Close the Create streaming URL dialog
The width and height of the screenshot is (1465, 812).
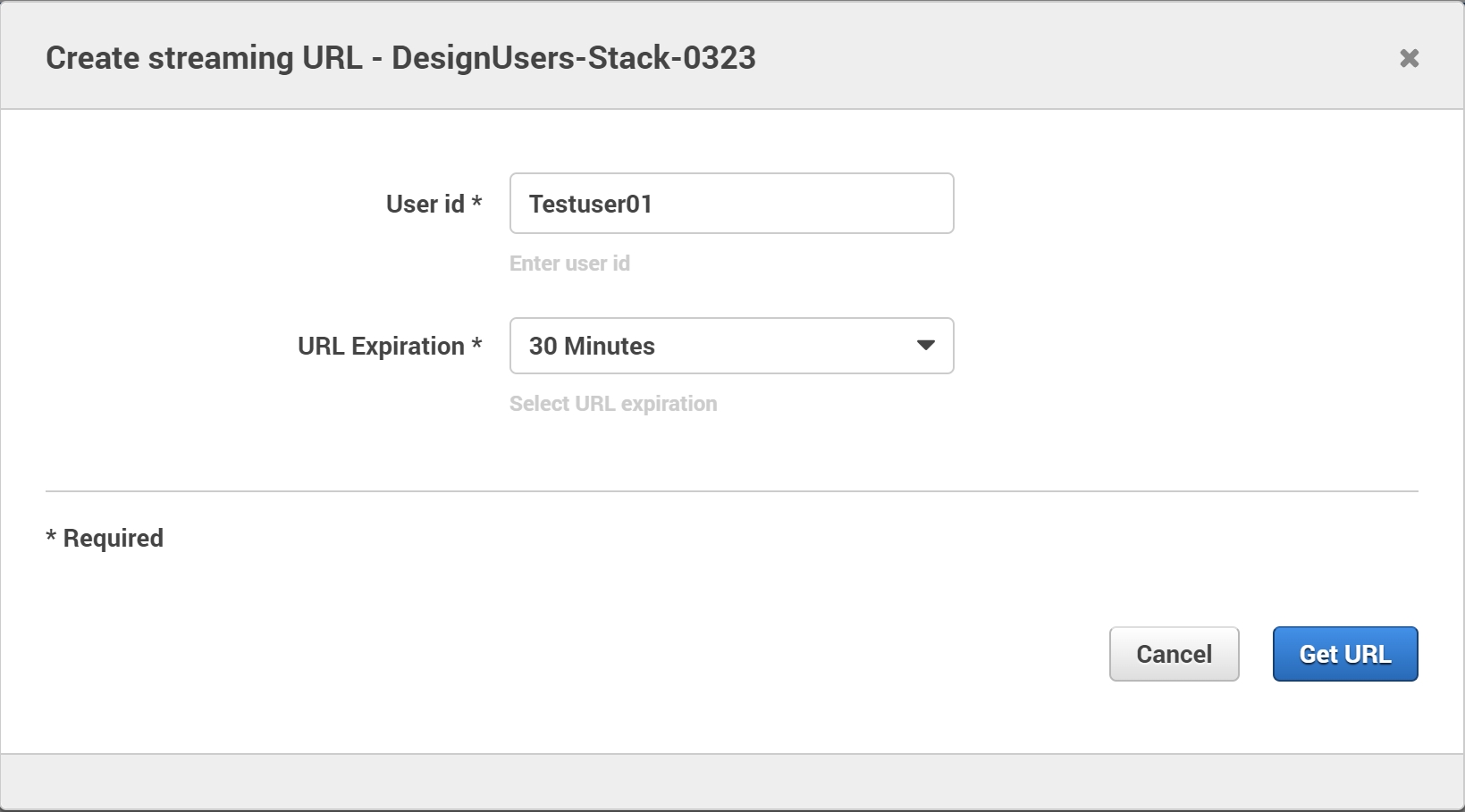[1410, 58]
